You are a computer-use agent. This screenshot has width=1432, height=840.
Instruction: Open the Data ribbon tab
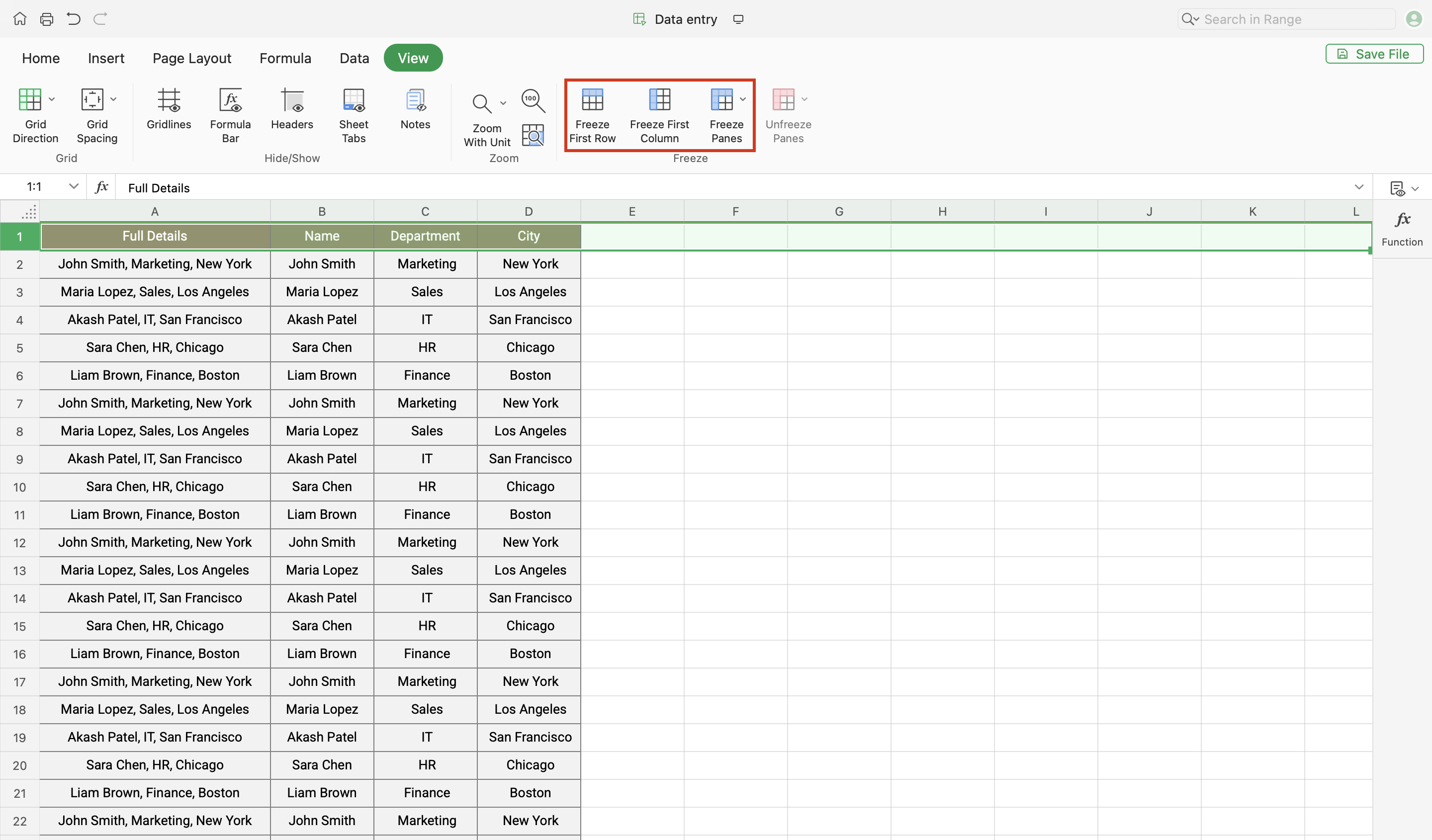(354, 58)
